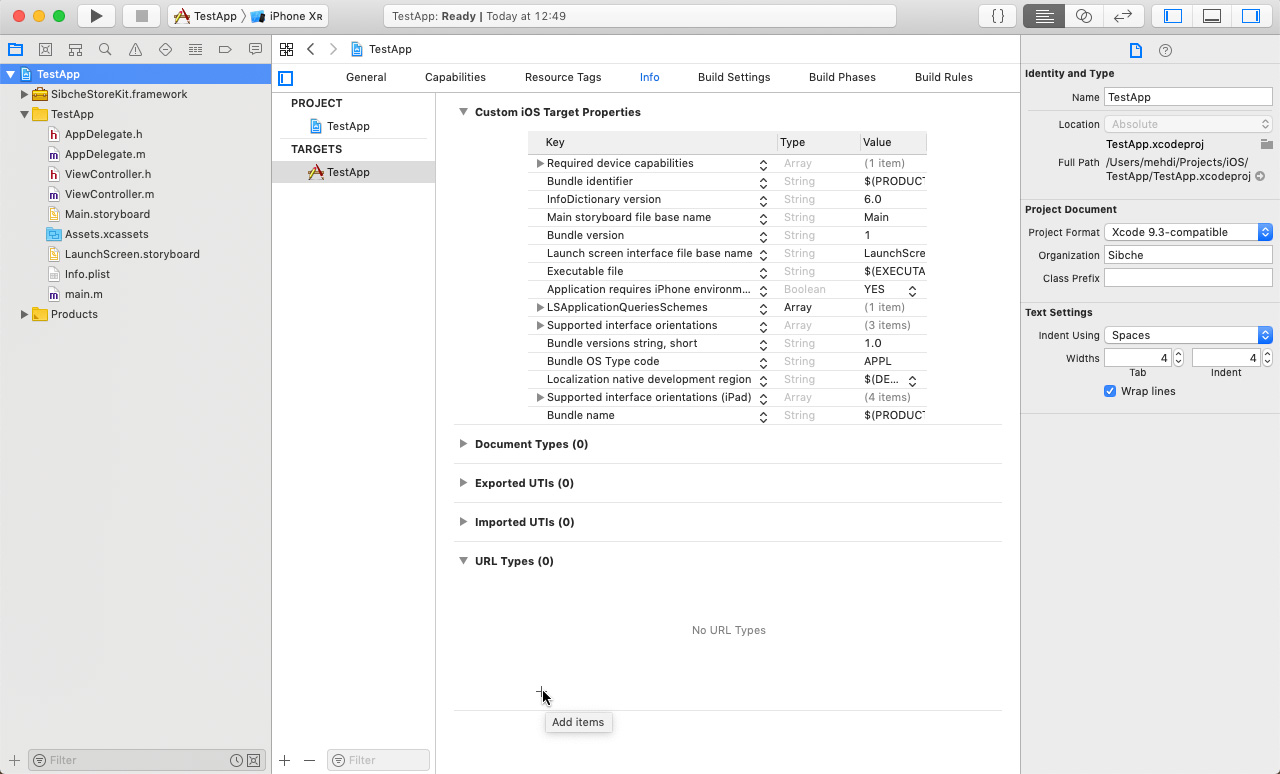Click the plus to add URL type
Viewport: 1280px width, 774px height.
point(540,692)
